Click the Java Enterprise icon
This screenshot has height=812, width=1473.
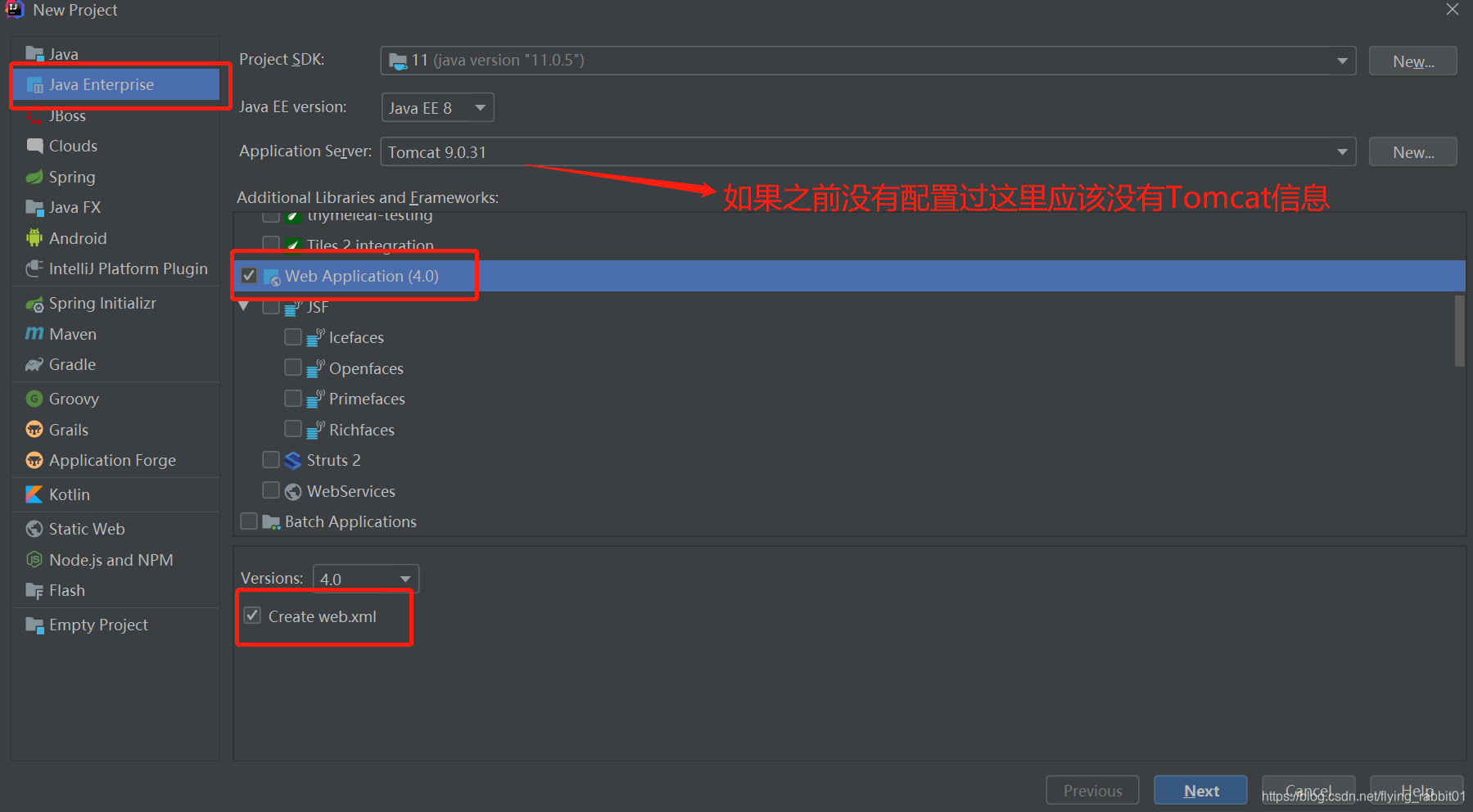34,85
